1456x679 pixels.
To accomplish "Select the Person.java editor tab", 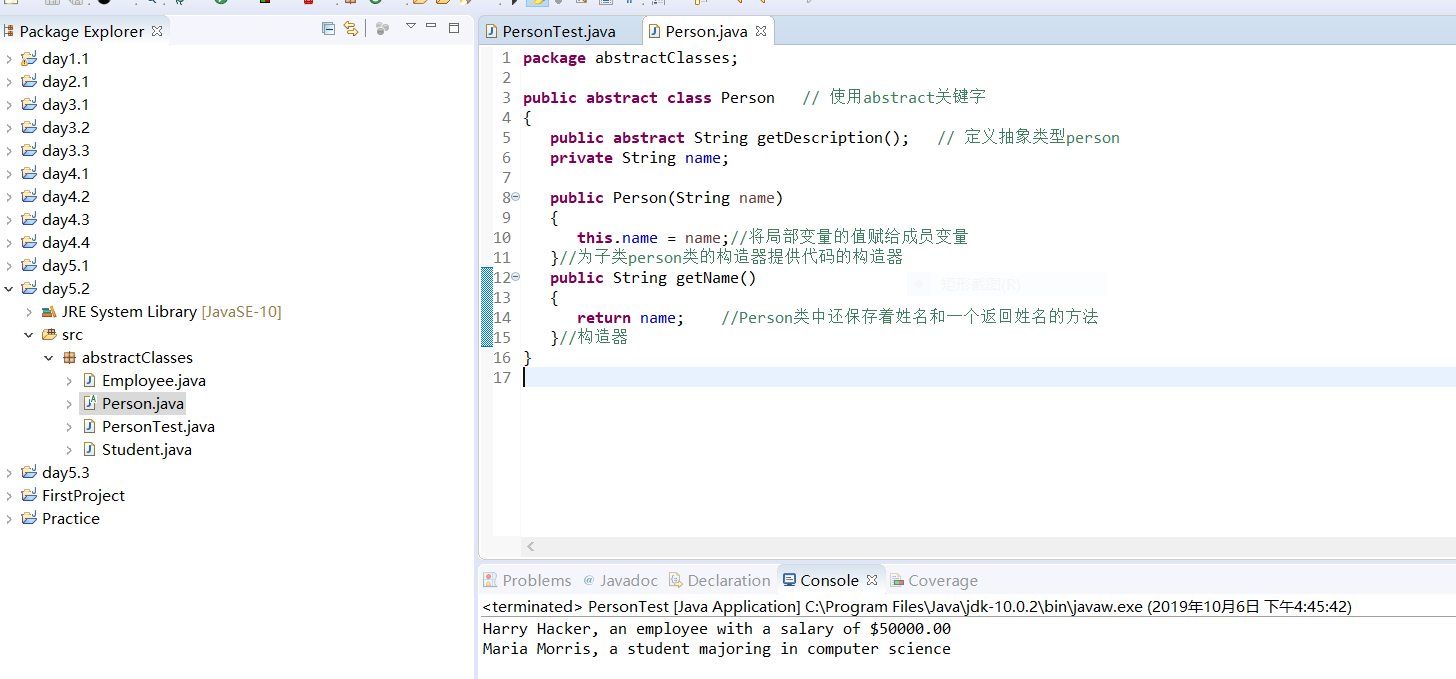I will pos(706,32).
